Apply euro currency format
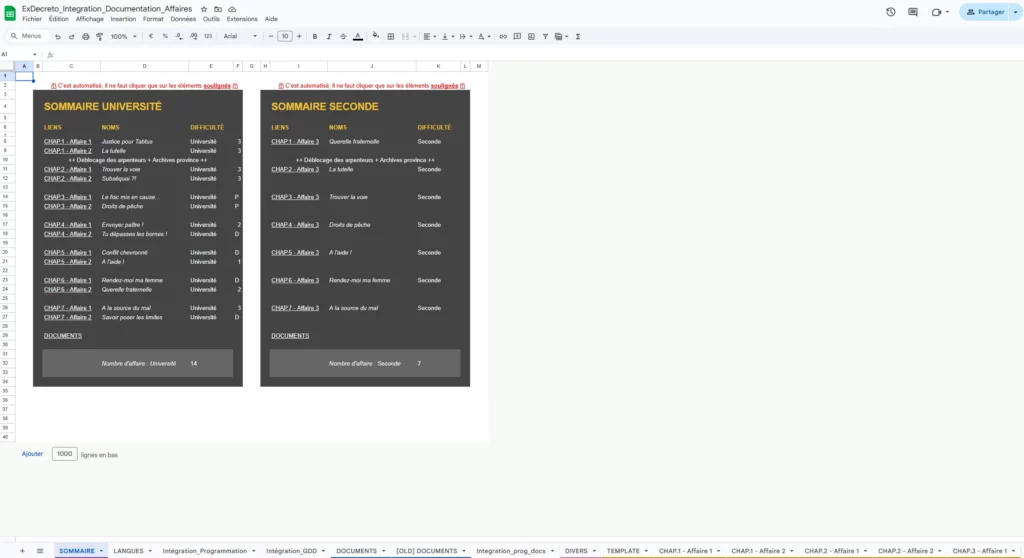 click(x=151, y=37)
